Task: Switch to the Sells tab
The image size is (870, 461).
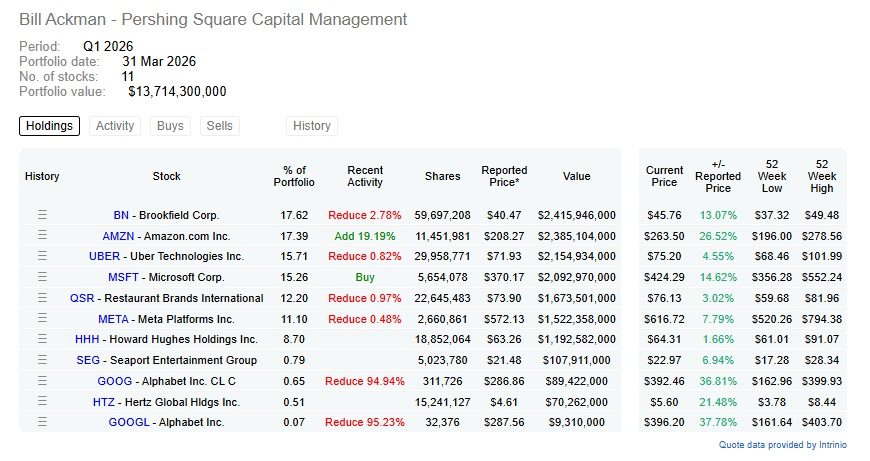Action: (220, 126)
